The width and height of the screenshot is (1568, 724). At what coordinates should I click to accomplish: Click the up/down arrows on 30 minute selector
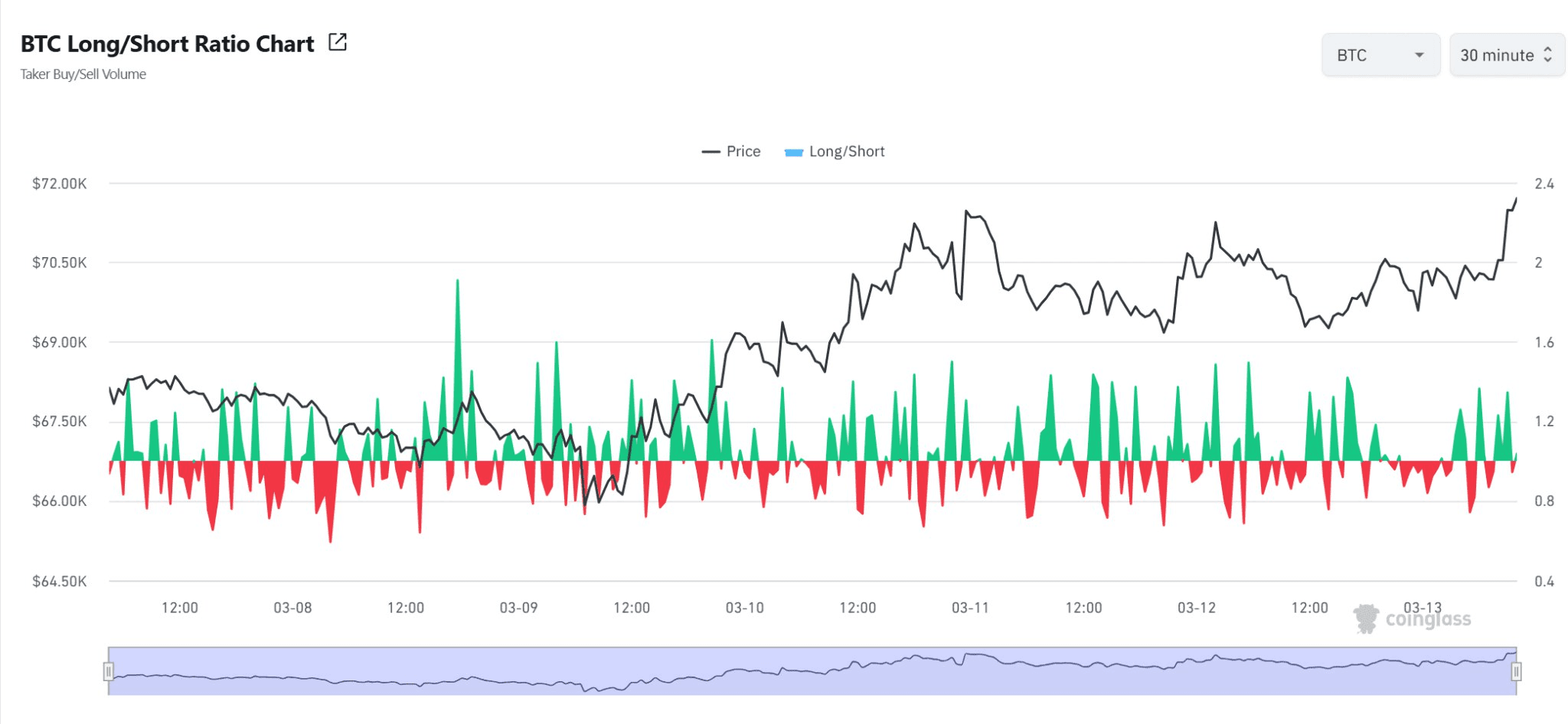[x=1547, y=55]
